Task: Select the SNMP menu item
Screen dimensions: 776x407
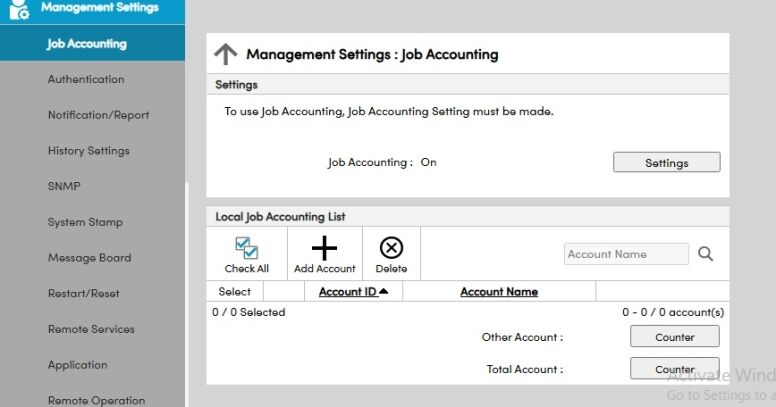Action: pyautogui.click(x=64, y=186)
